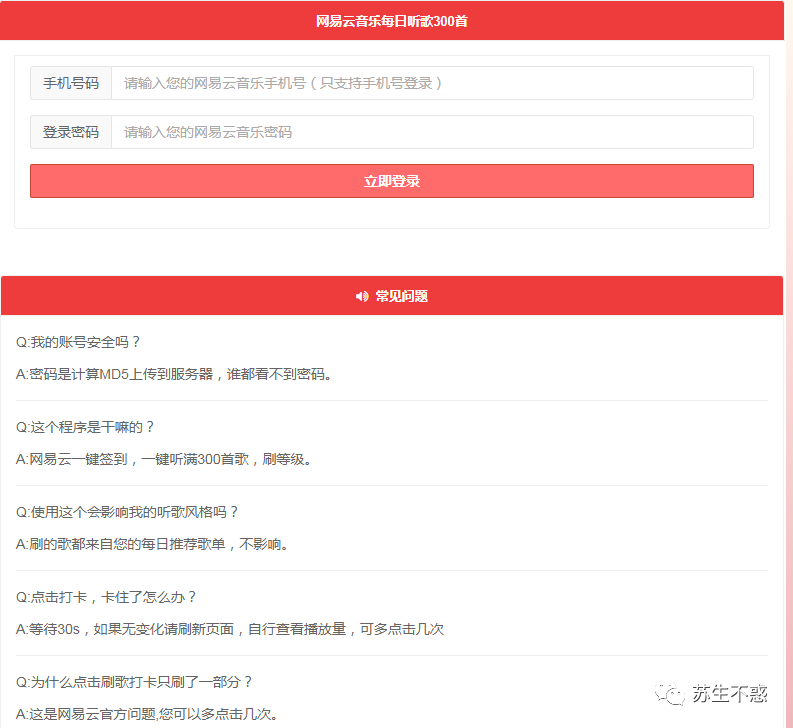Click the question about 影响我的听歌风格

pos(127,512)
